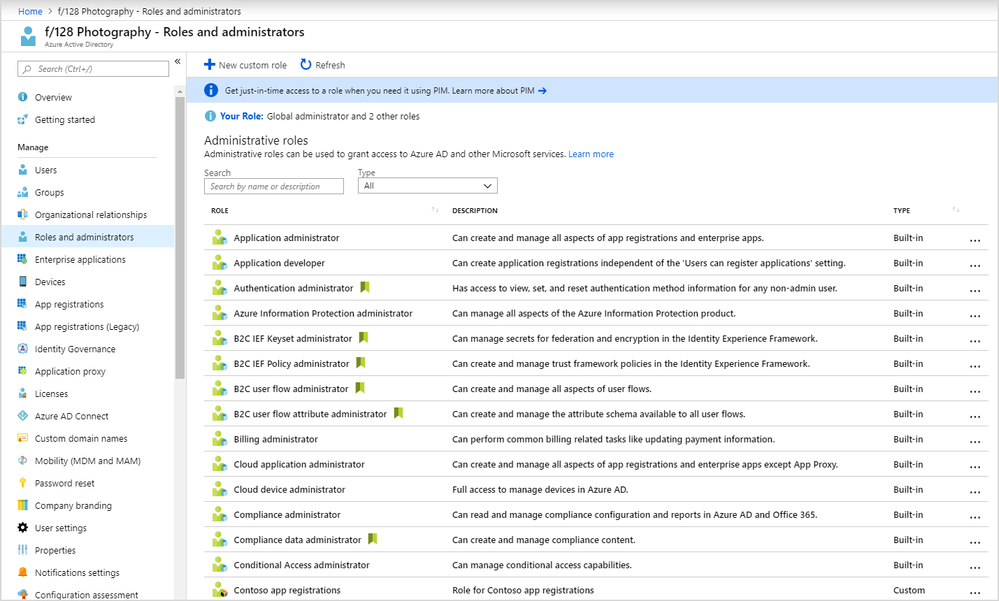
Task: Open more options for Cloud device administrator
Action: point(975,491)
